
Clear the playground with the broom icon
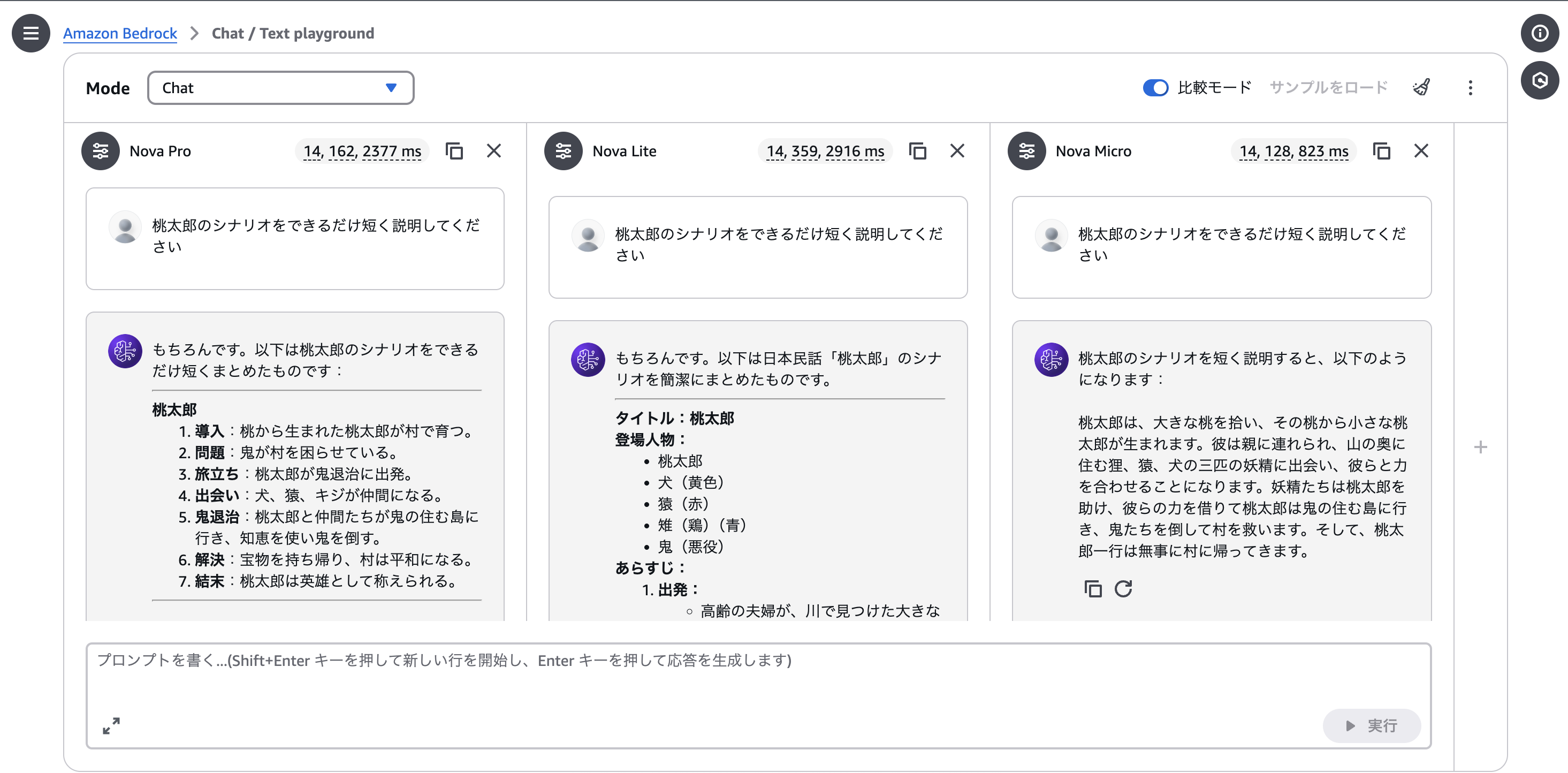point(1421,87)
